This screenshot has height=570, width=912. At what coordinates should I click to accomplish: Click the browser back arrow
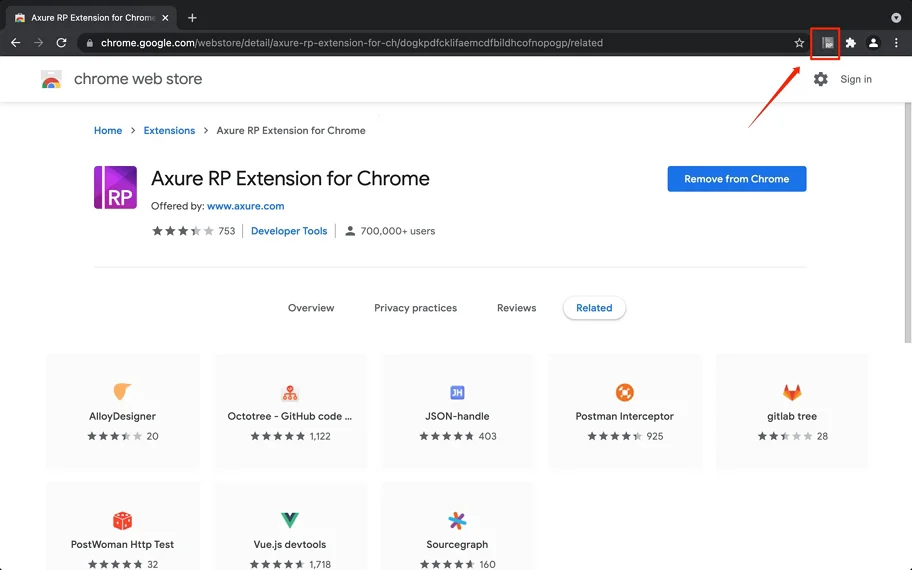click(16, 42)
